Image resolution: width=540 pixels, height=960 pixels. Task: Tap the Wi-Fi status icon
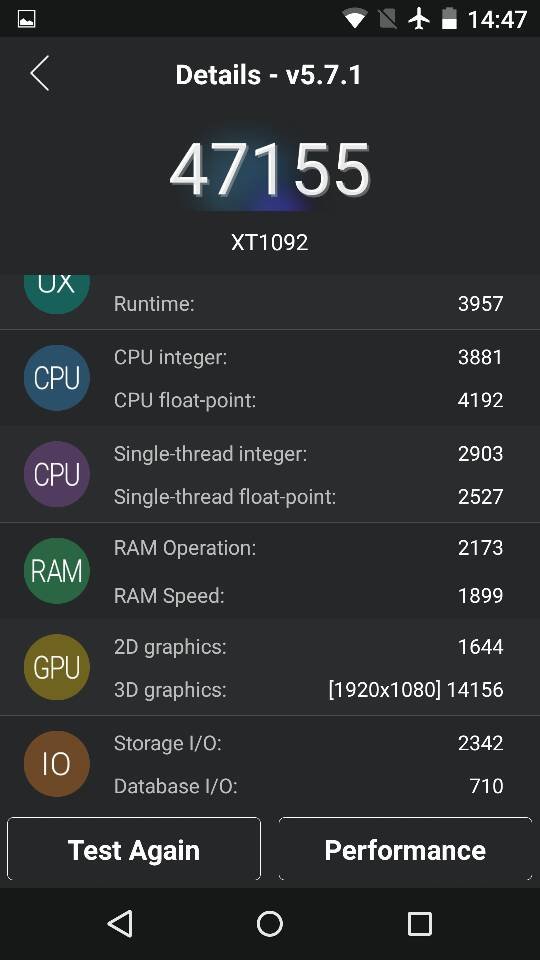click(x=354, y=19)
